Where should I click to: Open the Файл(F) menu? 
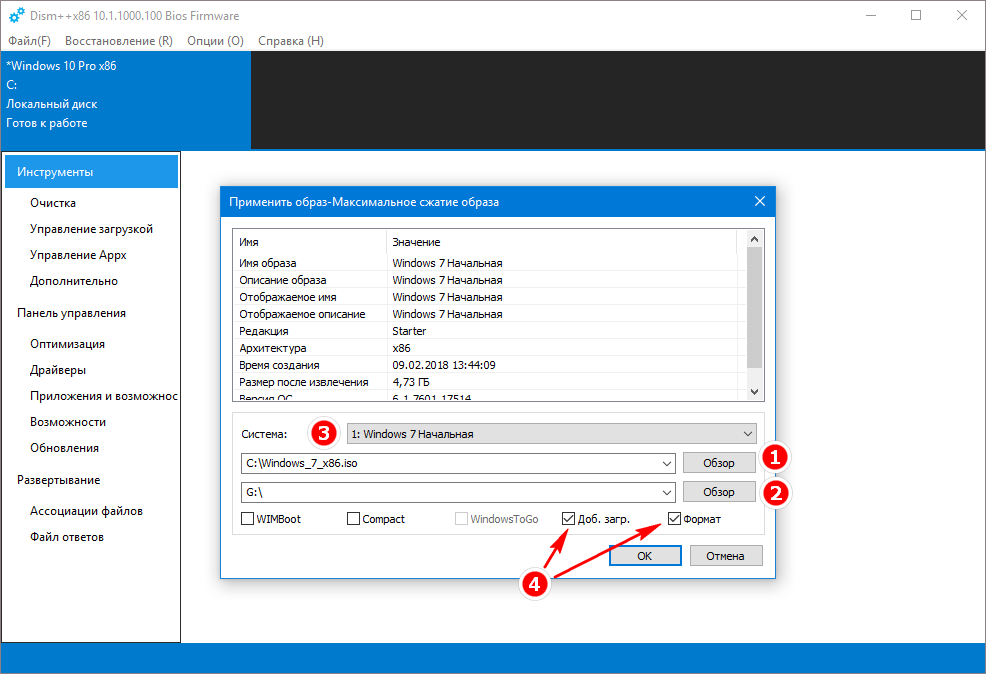(x=29, y=41)
